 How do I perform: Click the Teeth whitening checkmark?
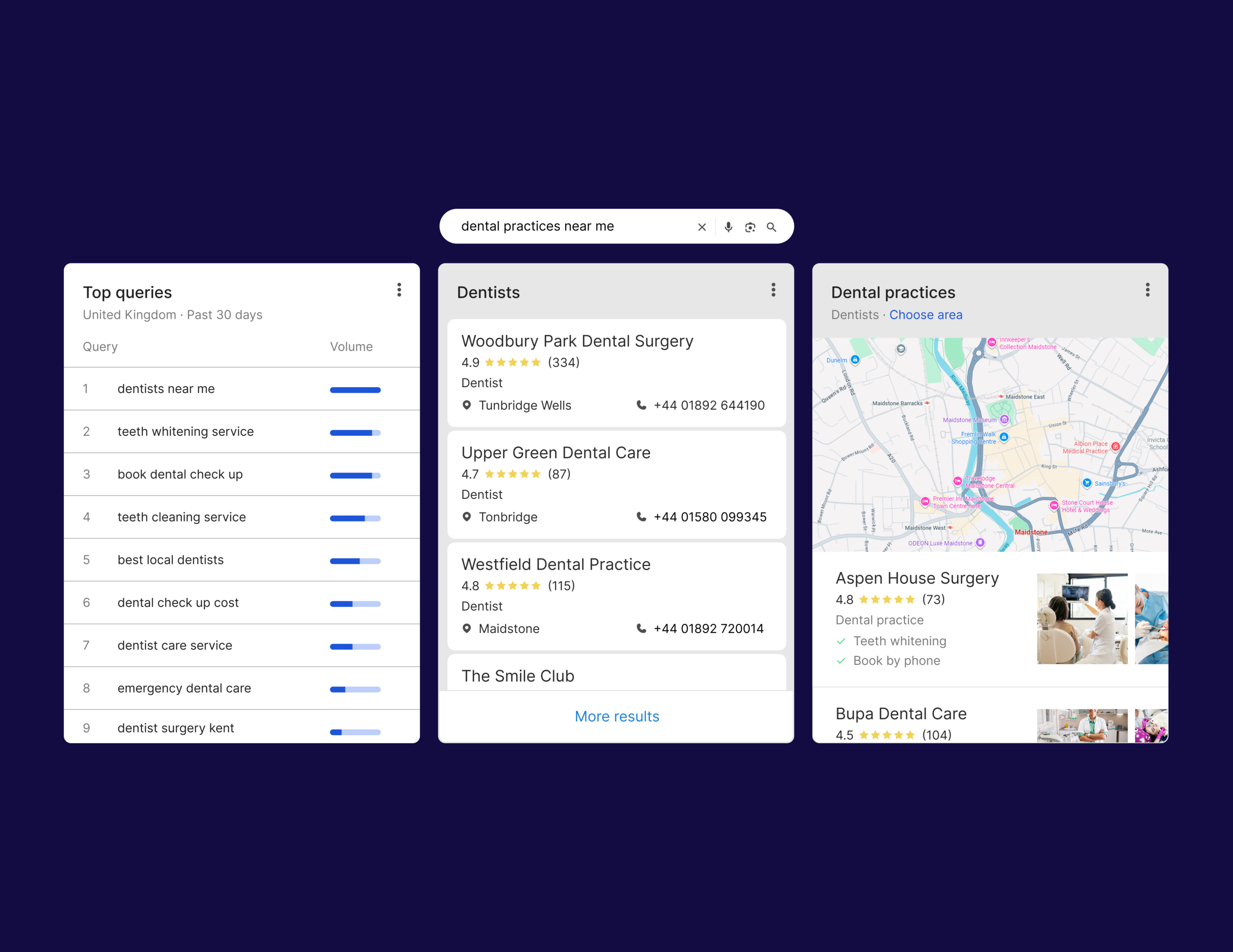tap(841, 641)
